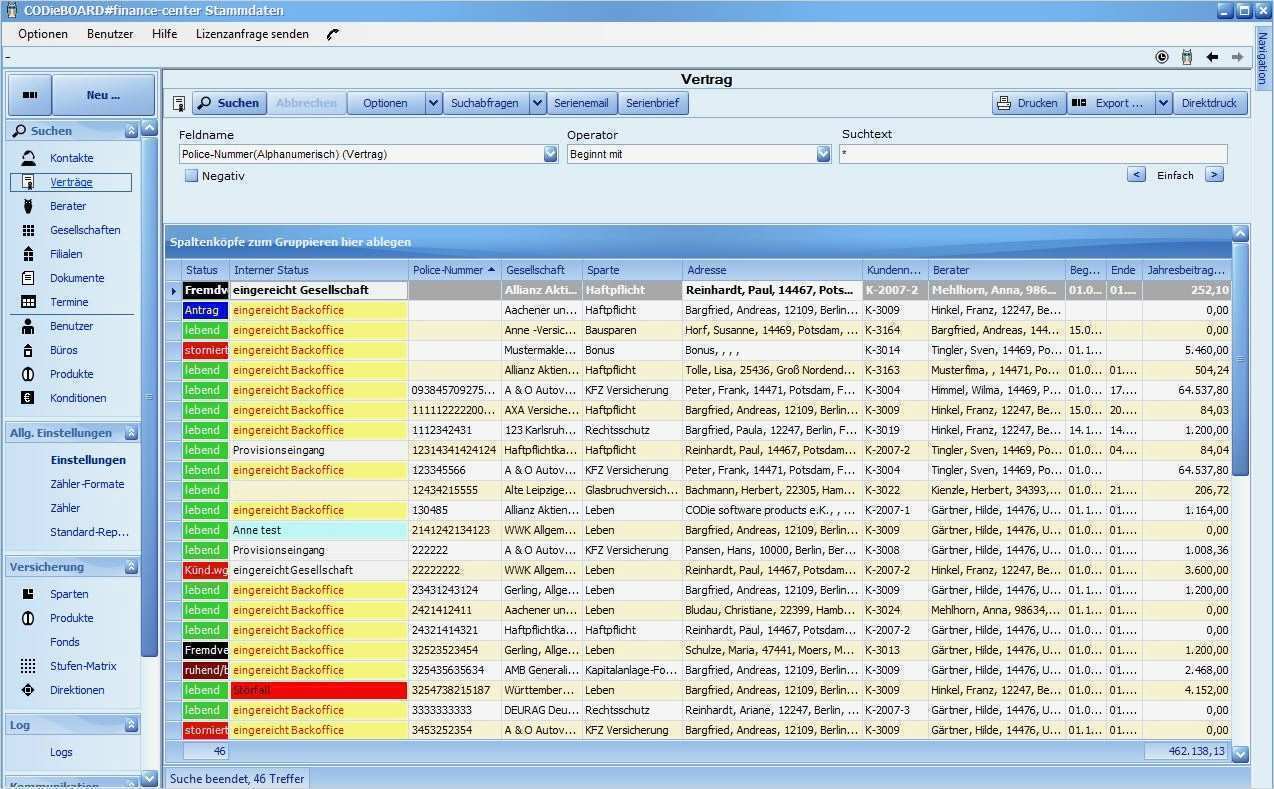Open the Feldname dropdown list

551,154
